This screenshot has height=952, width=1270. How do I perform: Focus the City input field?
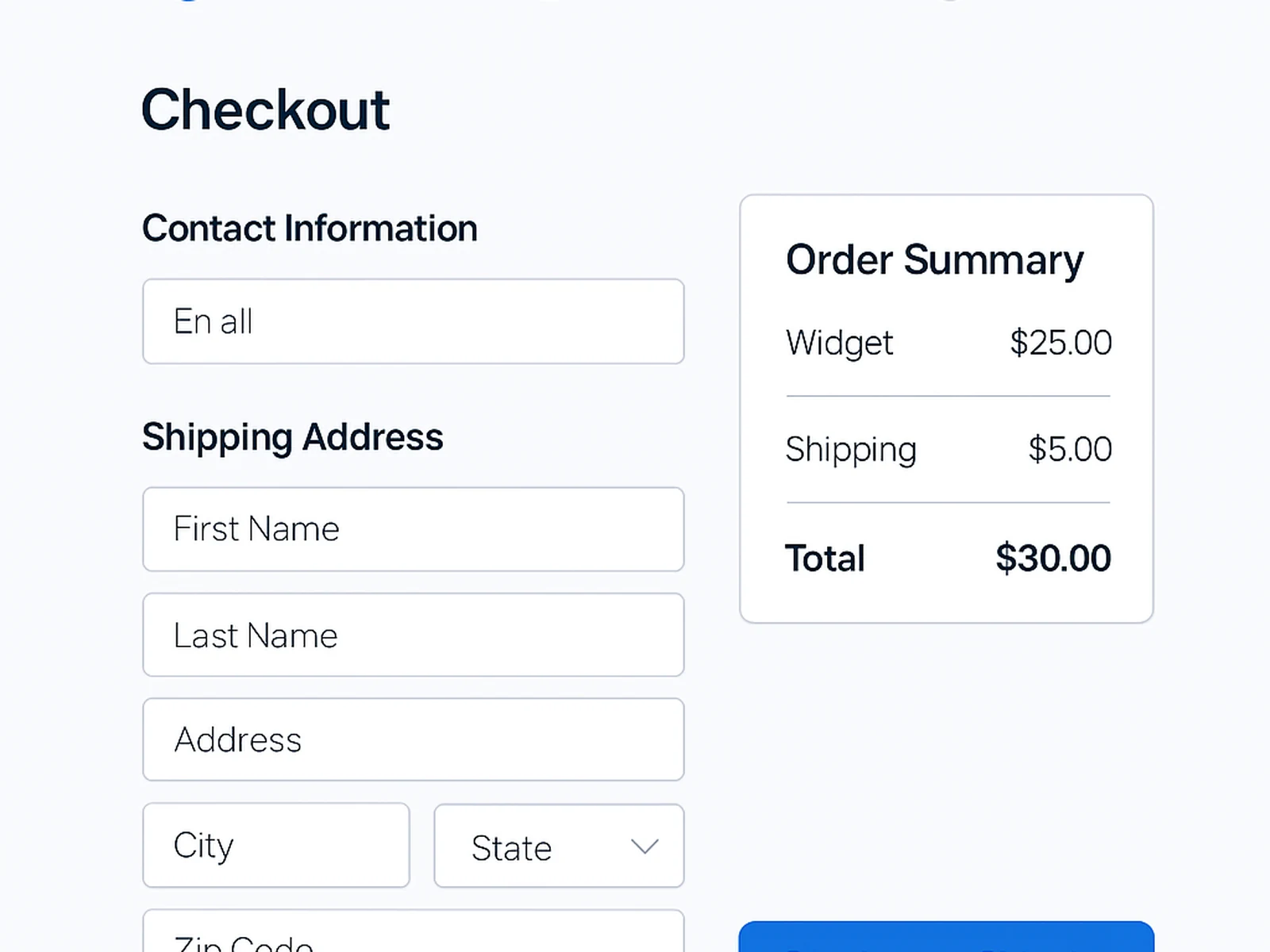click(x=275, y=845)
